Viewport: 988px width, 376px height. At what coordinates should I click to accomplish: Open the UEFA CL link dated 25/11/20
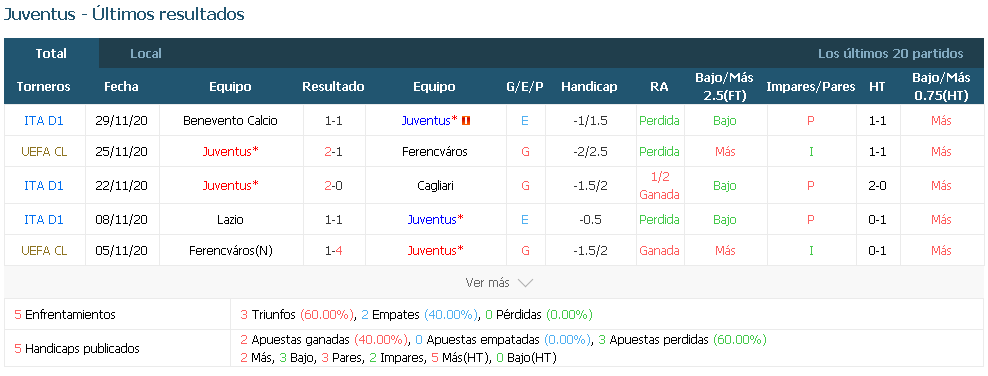coord(43,152)
